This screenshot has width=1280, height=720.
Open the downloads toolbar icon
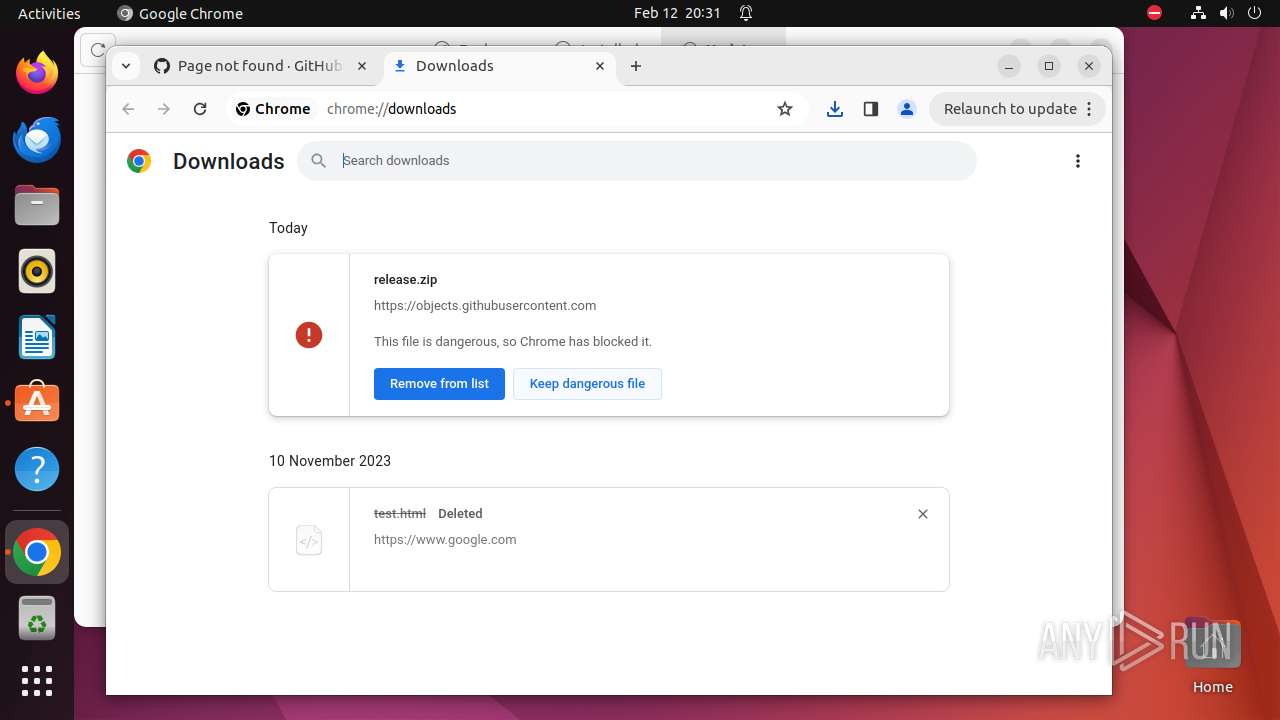click(x=835, y=109)
